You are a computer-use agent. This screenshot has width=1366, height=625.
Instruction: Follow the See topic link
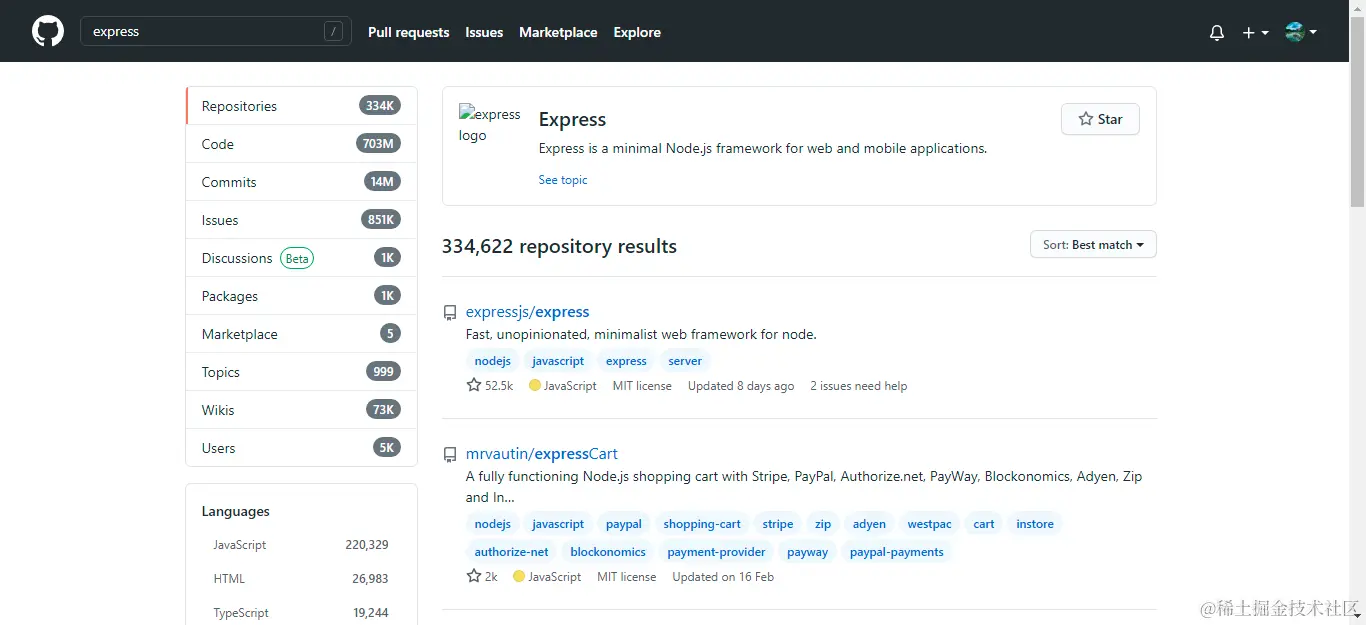pyautogui.click(x=563, y=180)
